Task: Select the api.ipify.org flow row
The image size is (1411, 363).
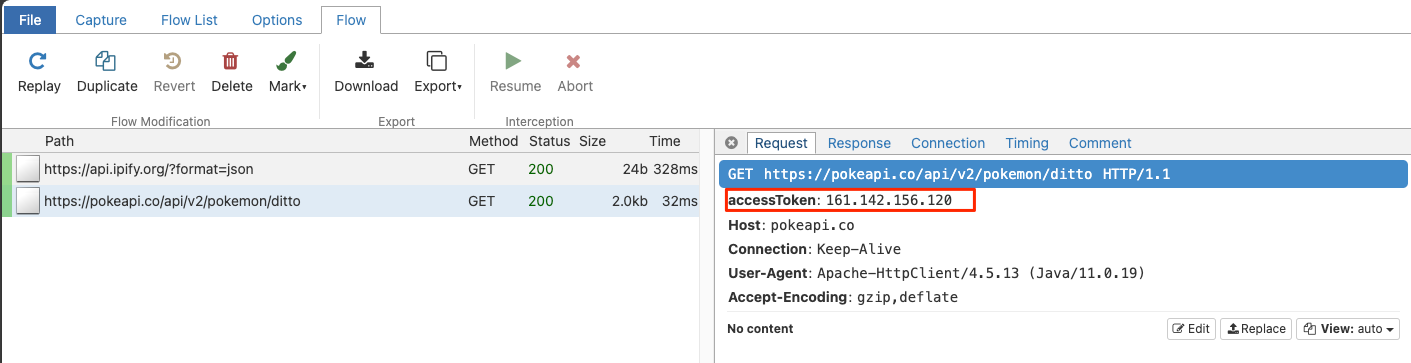Action: tap(349, 169)
